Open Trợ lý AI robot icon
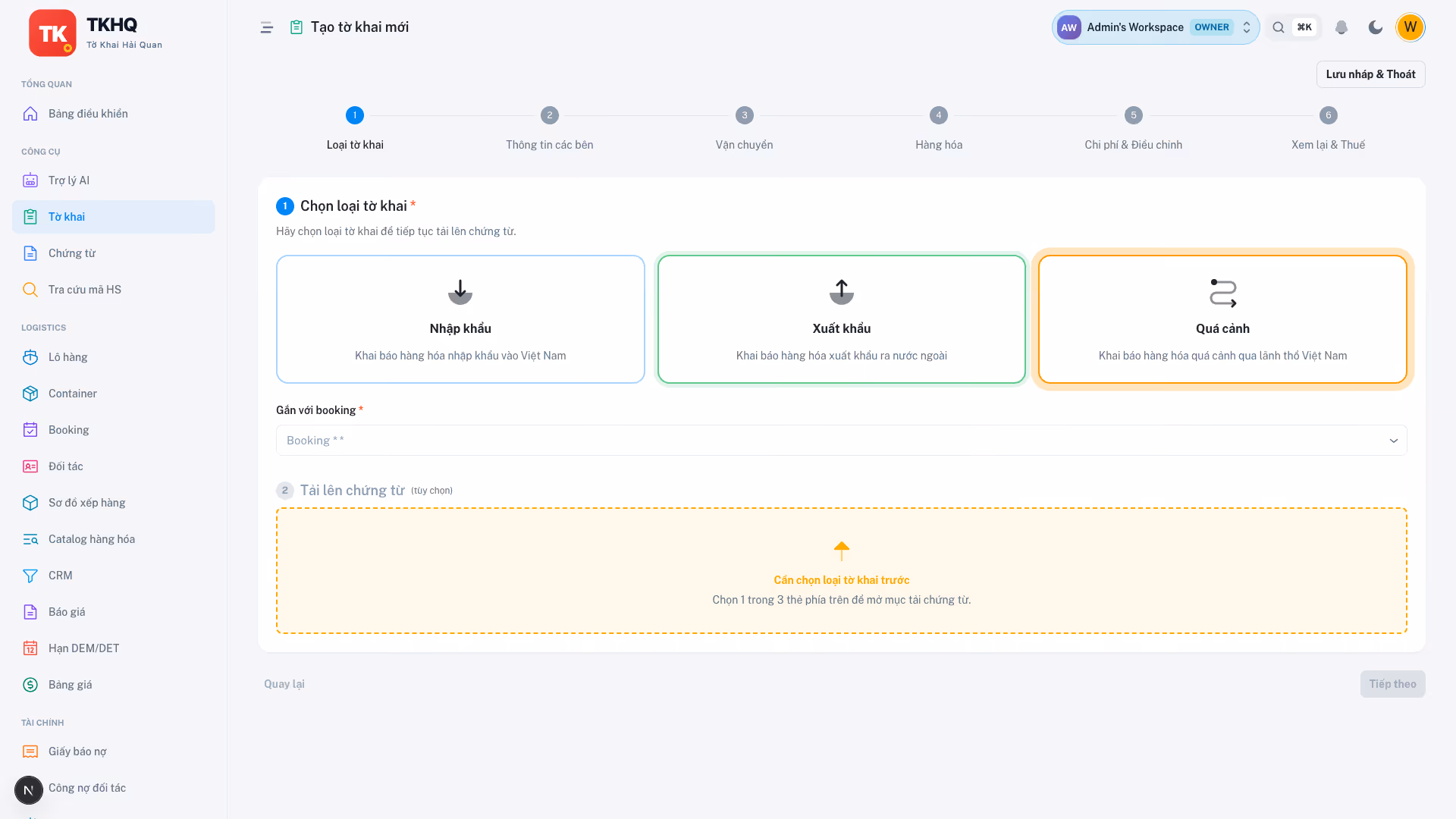This screenshot has height=819, width=1456. 30,180
